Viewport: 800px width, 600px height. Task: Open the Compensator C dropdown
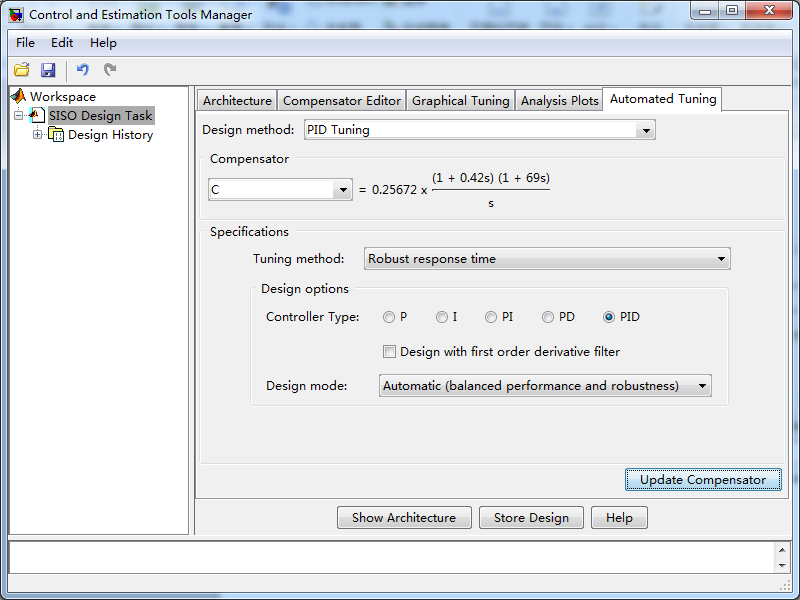pyautogui.click(x=343, y=190)
